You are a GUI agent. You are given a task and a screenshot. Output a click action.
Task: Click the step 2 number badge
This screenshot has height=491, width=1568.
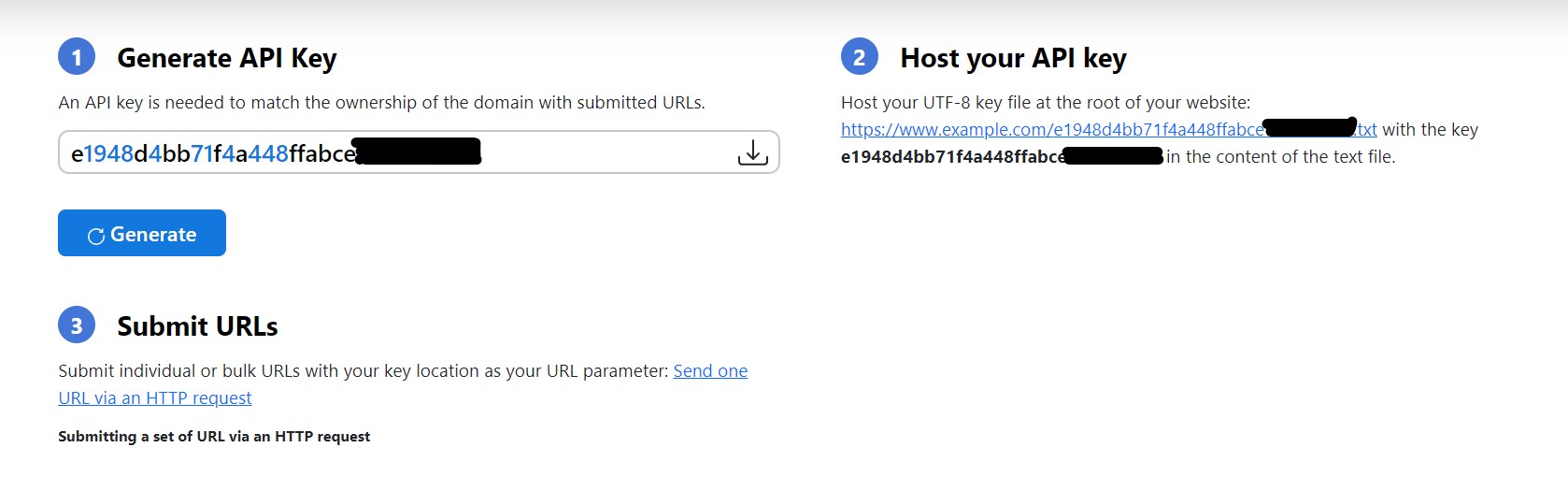click(859, 58)
